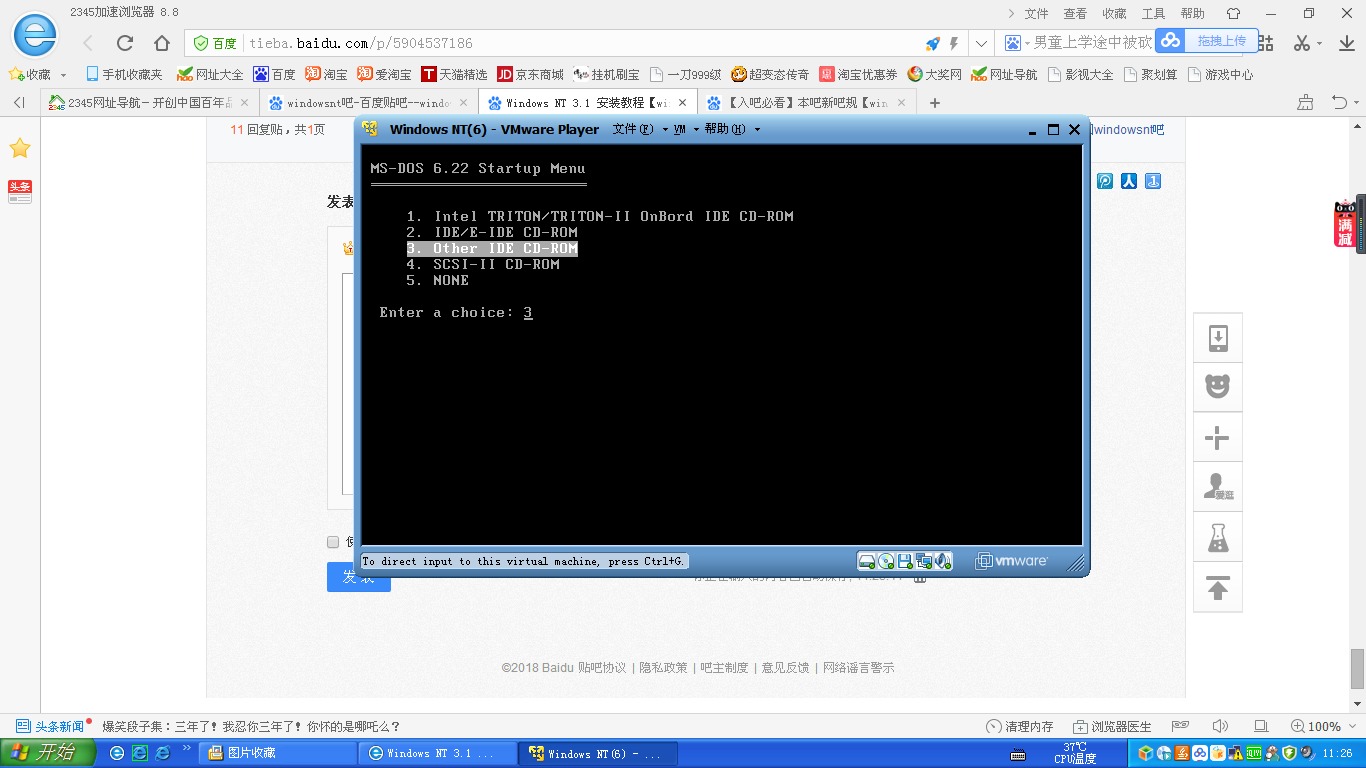Expand the 收藏 favorites dropdown arrow
The height and width of the screenshot is (768, 1366).
pos(63,75)
